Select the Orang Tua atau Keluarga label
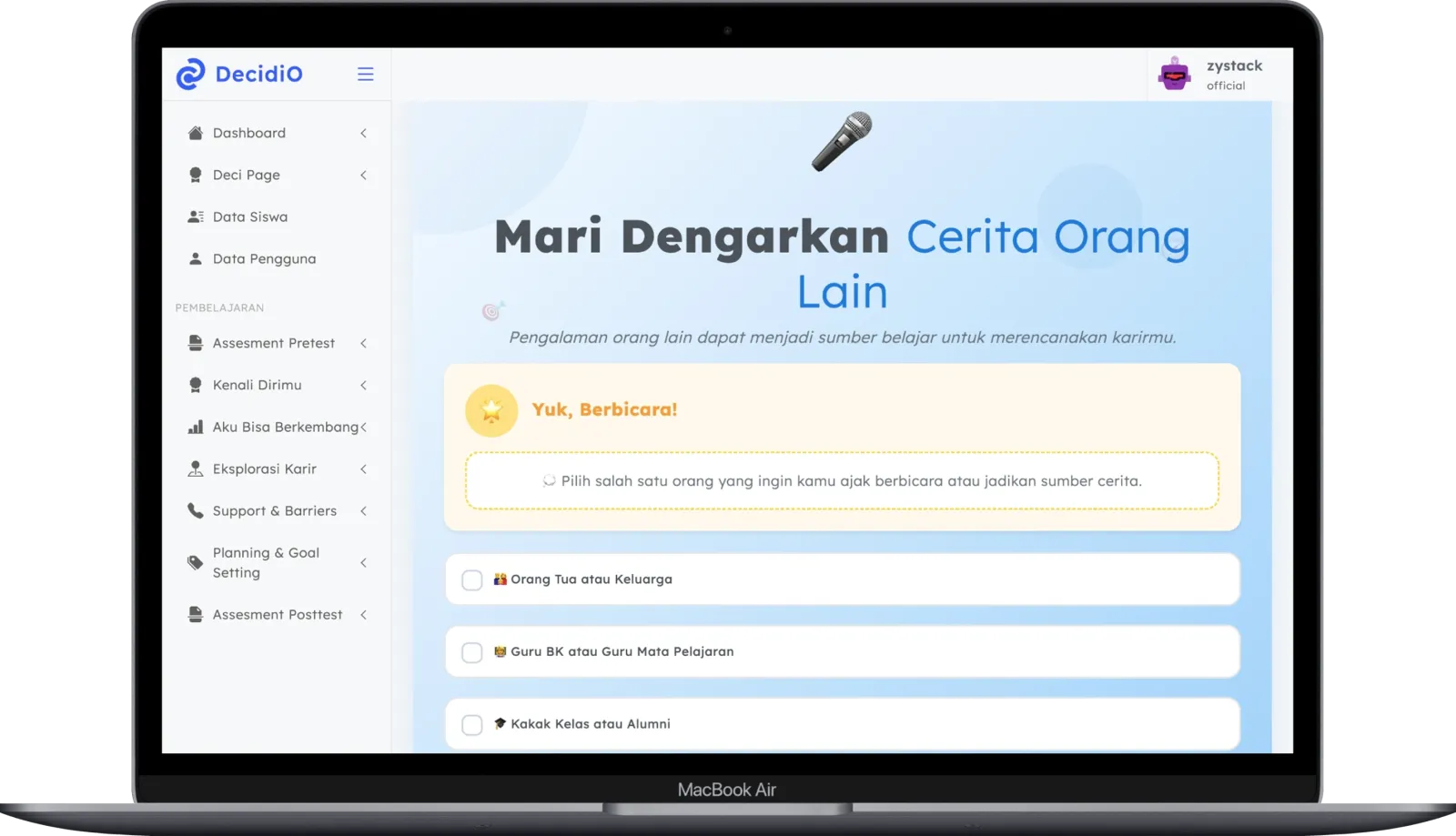 click(x=591, y=579)
